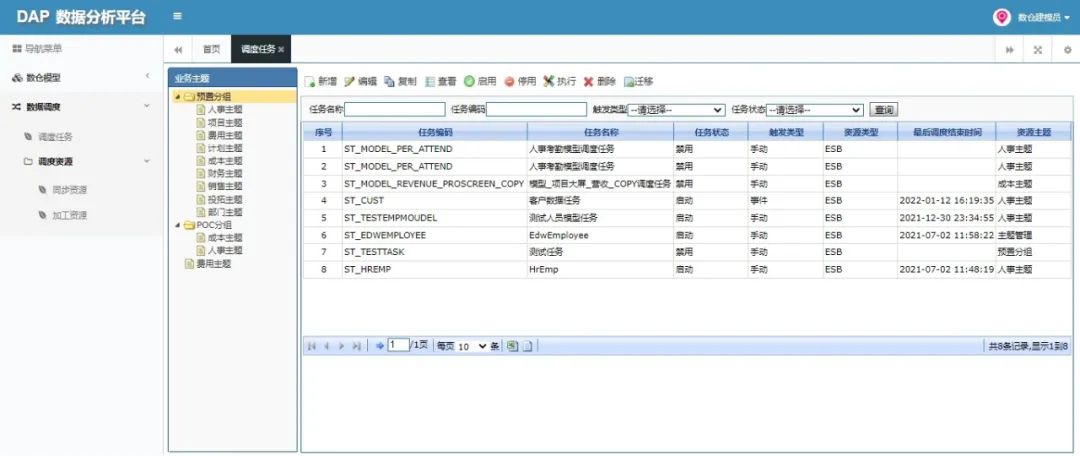This screenshot has width=1080, height=456.
Task: Select 项目主题 in the tree
Action: pyautogui.click(x=225, y=122)
